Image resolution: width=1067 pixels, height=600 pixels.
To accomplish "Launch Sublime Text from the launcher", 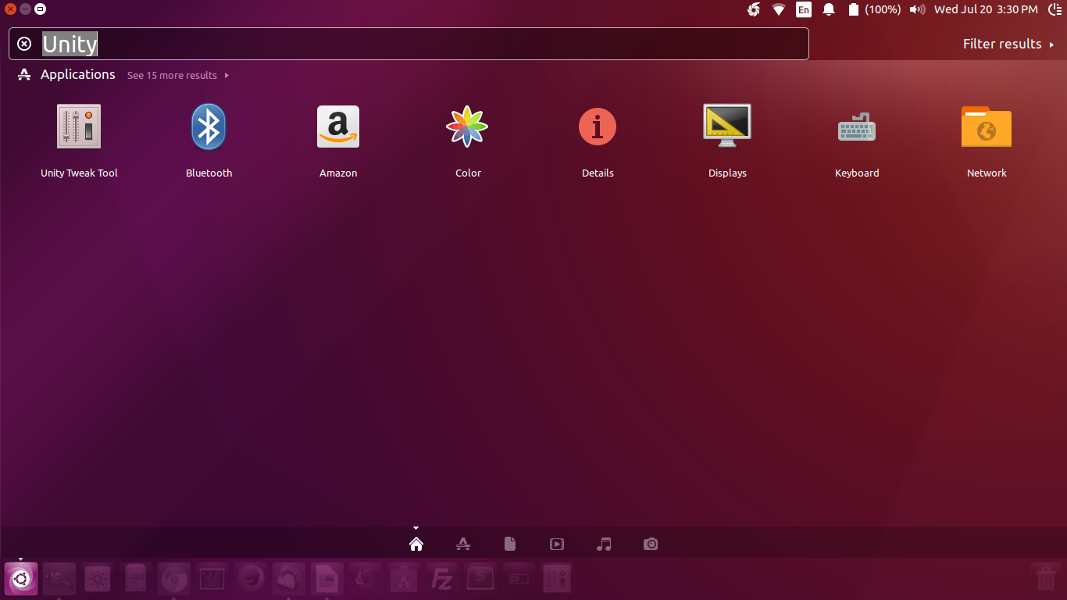I will click(480, 579).
